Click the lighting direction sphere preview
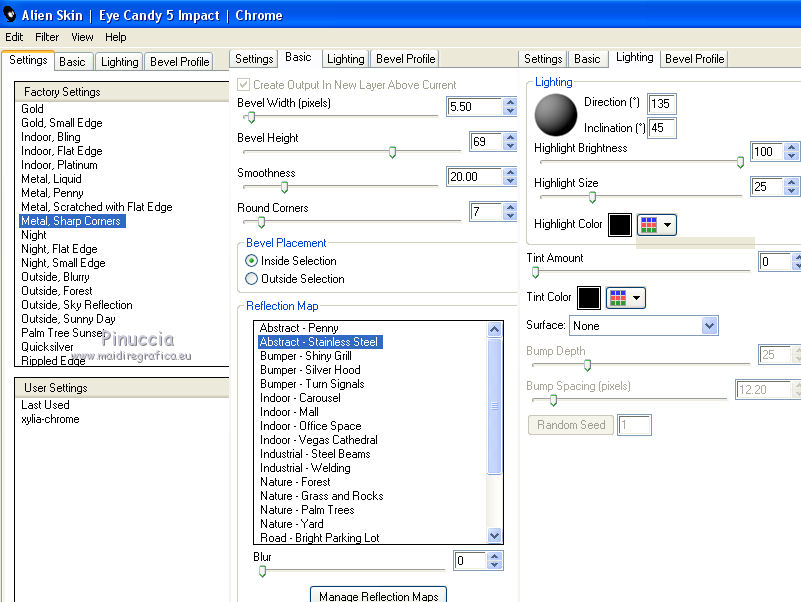This screenshot has height=602, width=801. click(556, 114)
